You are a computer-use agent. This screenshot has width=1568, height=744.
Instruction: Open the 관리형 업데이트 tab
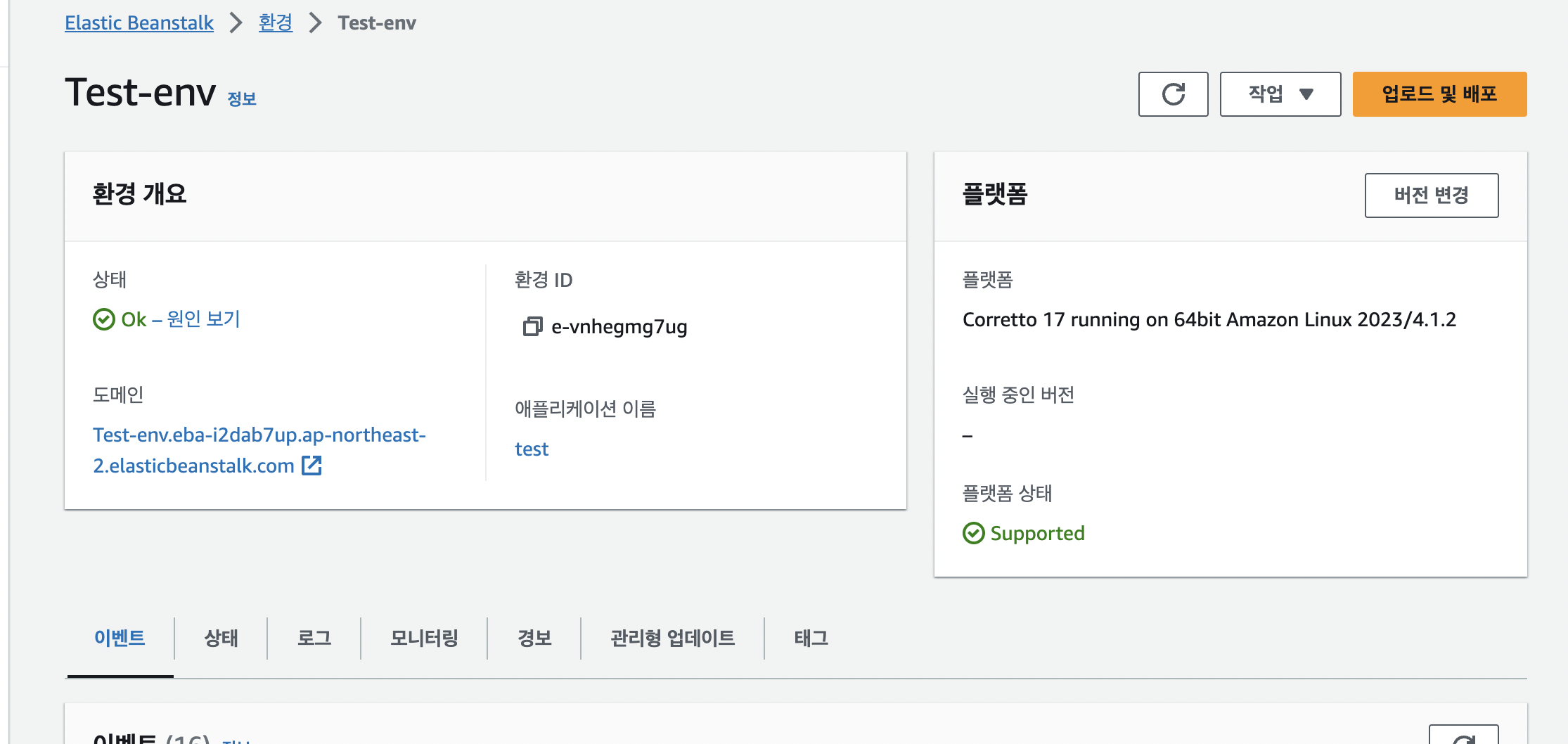[672, 638]
